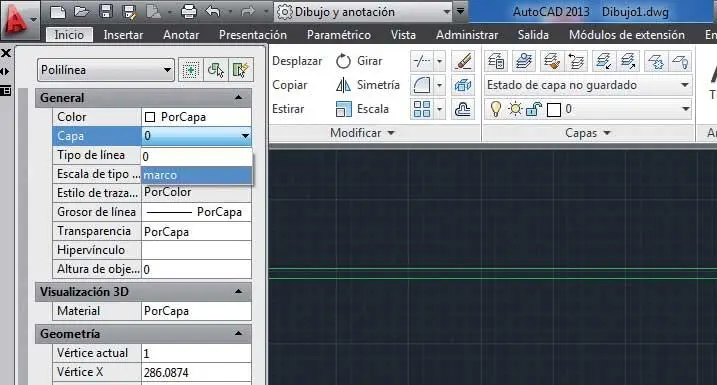Open the print icon in quick access toolbar
This screenshot has width=717, height=385.
click(188, 11)
